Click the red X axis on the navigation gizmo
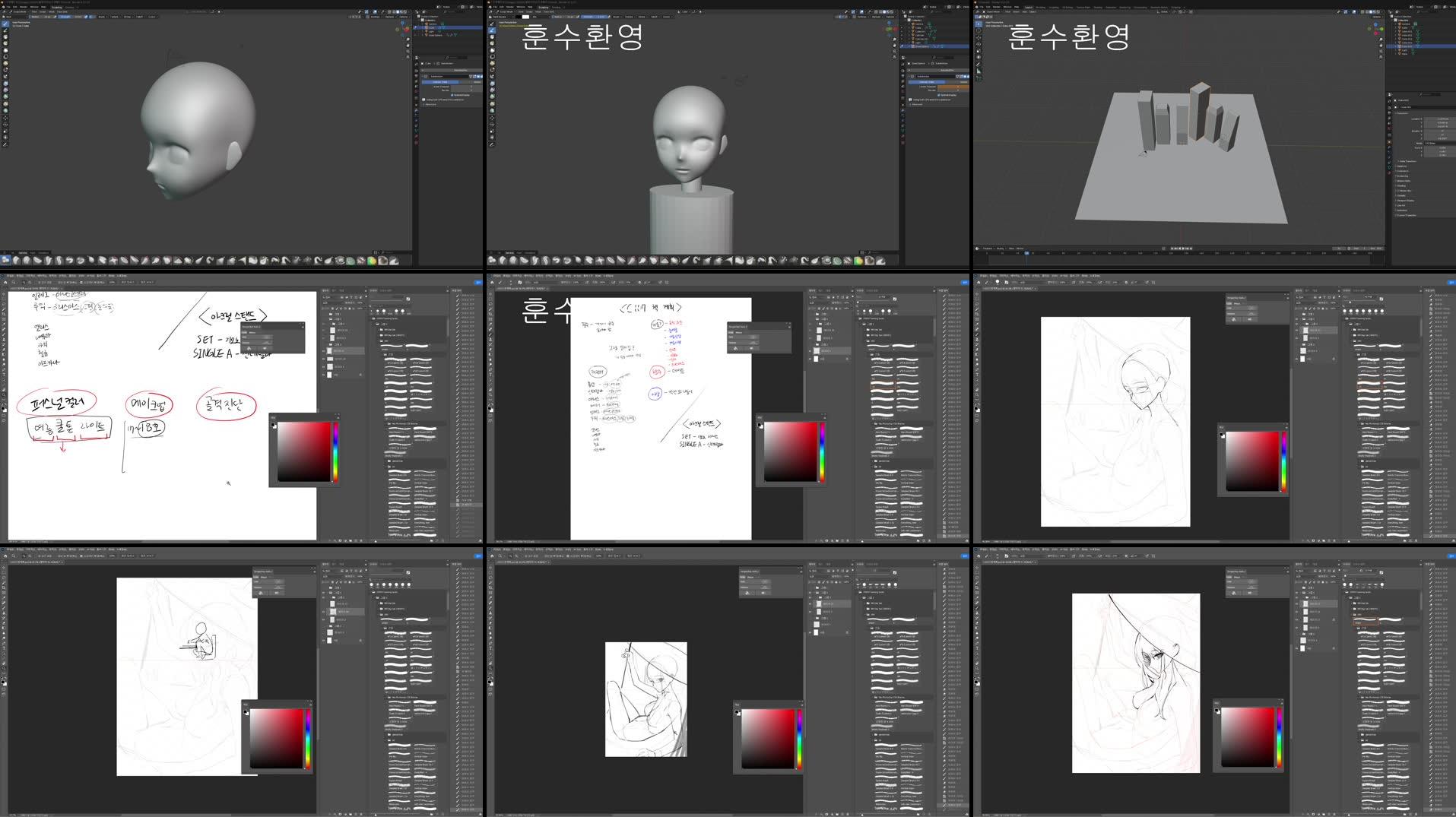Image resolution: width=1456 pixels, height=817 pixels. 407,30
